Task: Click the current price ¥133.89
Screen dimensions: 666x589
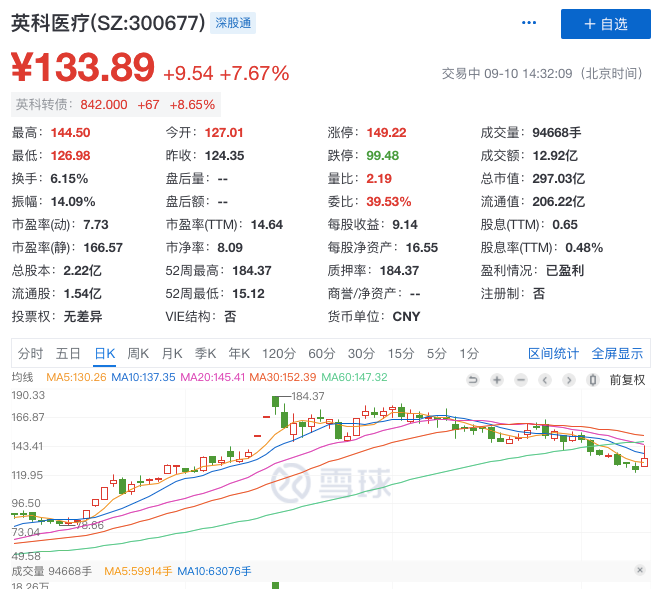Action: pyautogui.click(x=83, y=67)
